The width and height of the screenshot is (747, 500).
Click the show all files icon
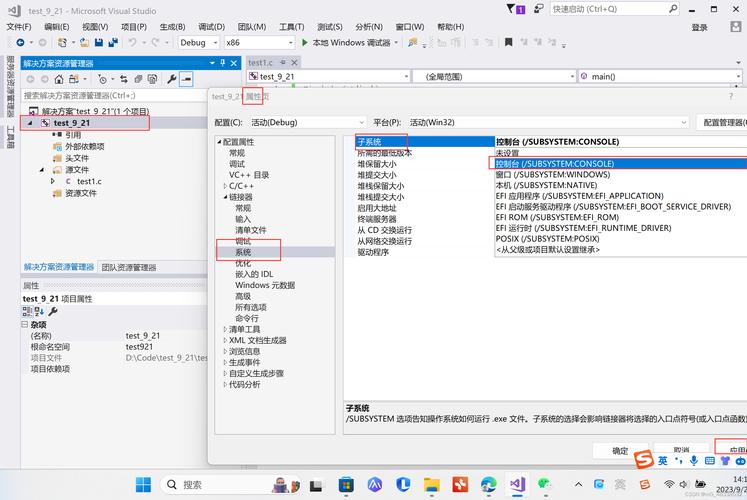tap(152, 79)
